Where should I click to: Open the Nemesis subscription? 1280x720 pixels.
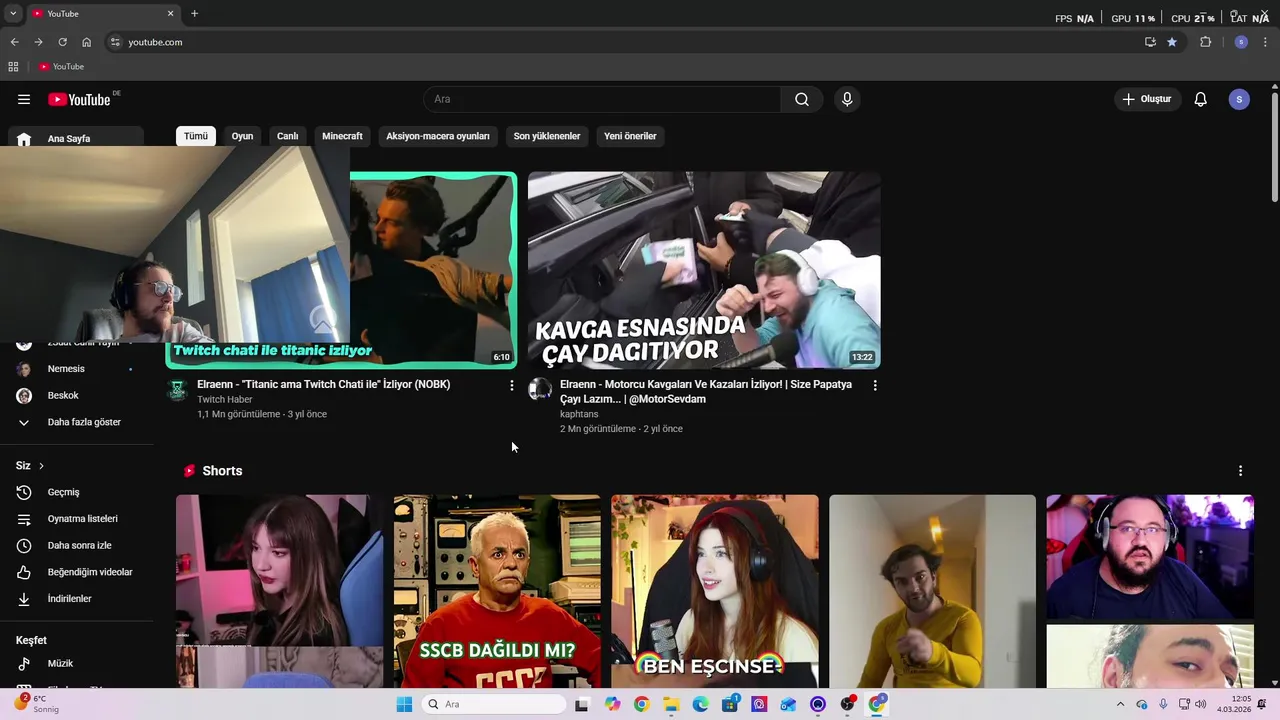click(x=76, y=369)
